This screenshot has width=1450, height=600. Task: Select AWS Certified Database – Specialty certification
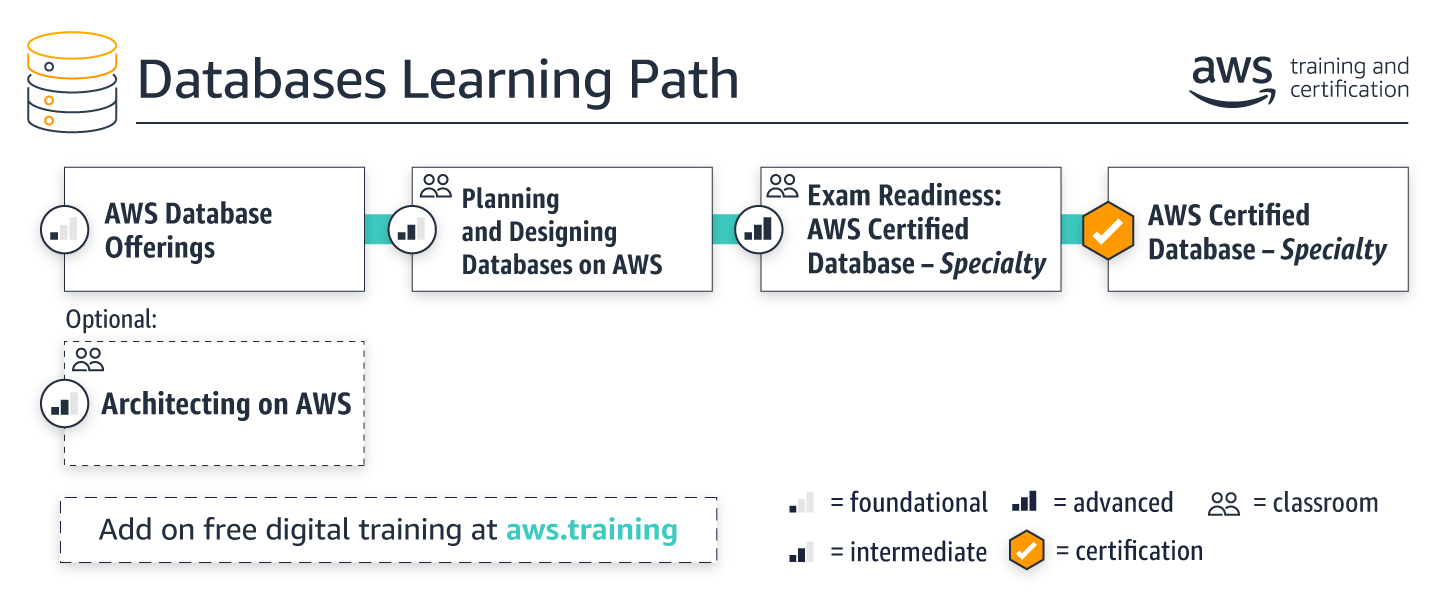click(x=1258, y=229)
